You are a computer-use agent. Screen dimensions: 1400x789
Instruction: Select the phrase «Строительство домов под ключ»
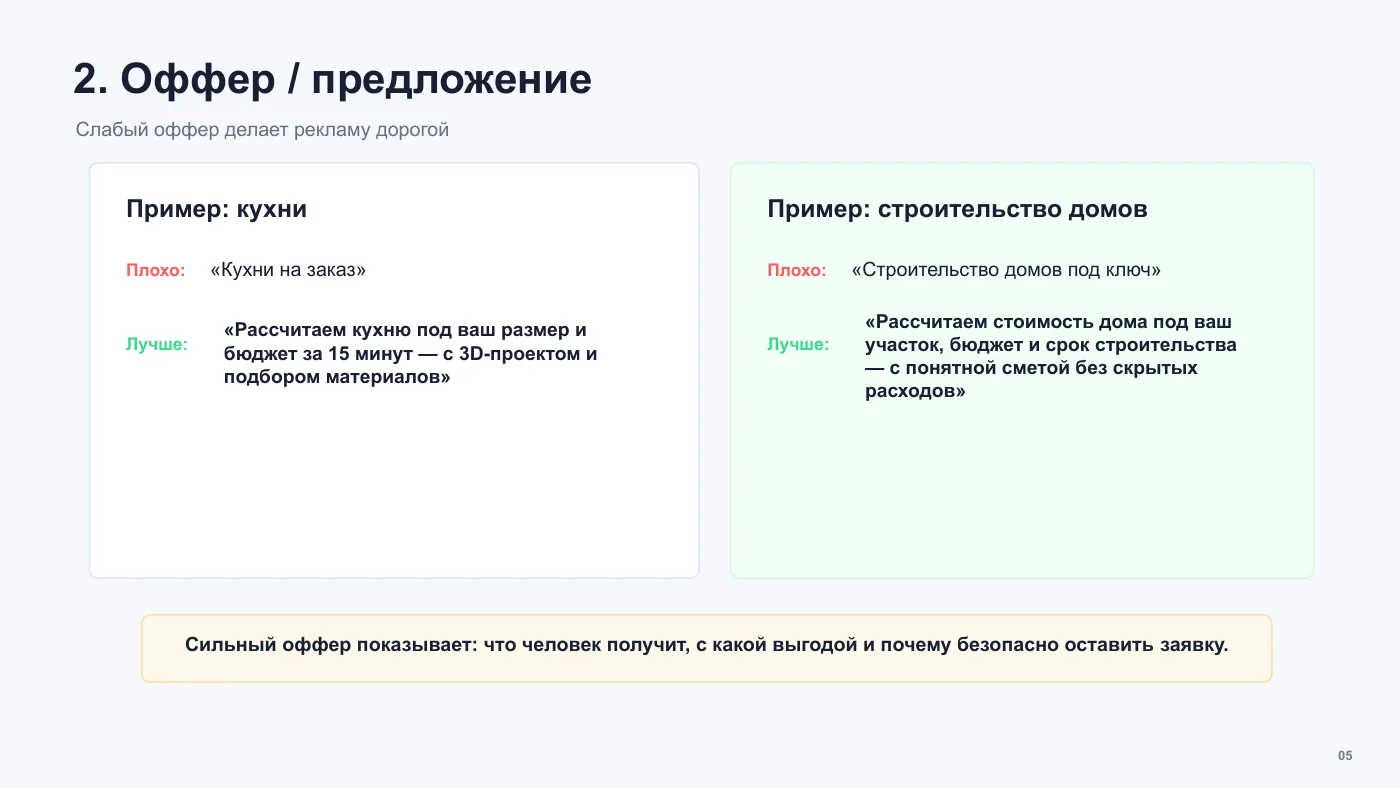pyautogui.click(x=1006, y=270)
